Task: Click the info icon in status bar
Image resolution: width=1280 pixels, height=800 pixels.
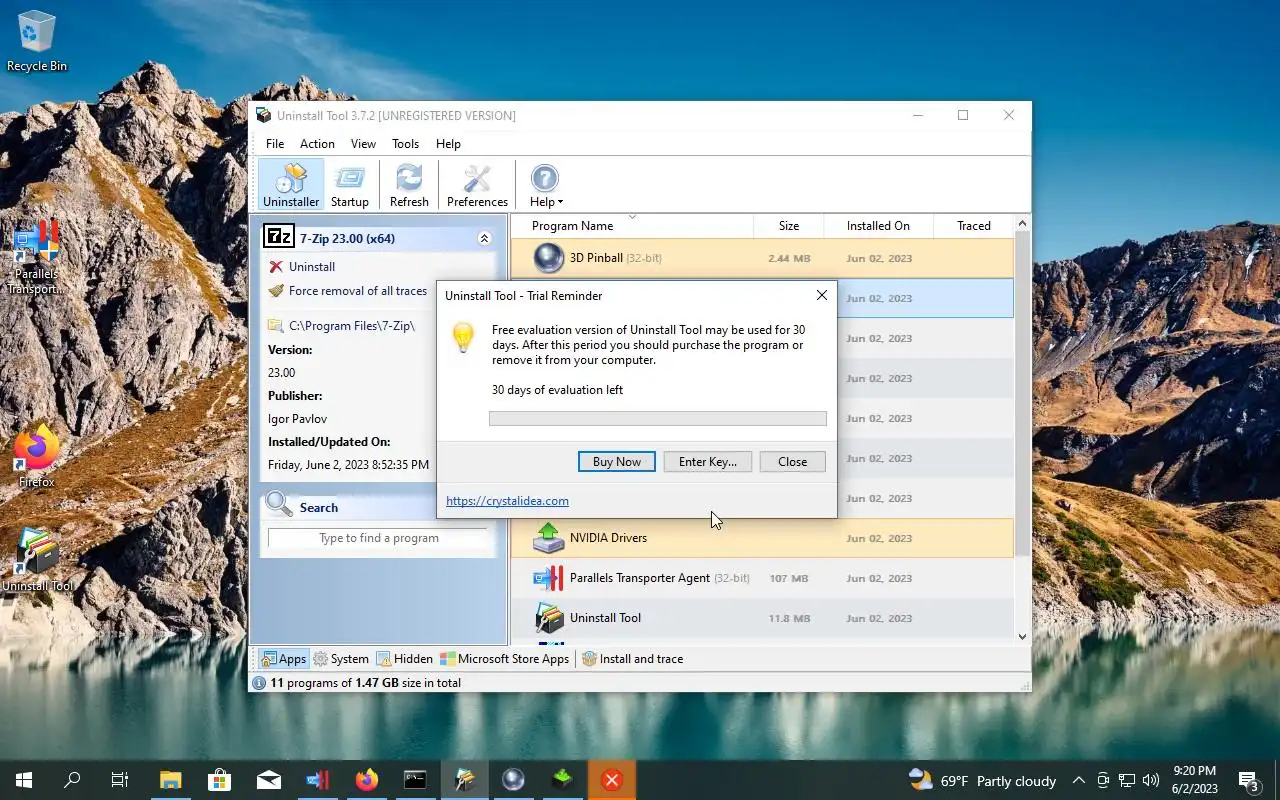Action: [x=259, y=683]
